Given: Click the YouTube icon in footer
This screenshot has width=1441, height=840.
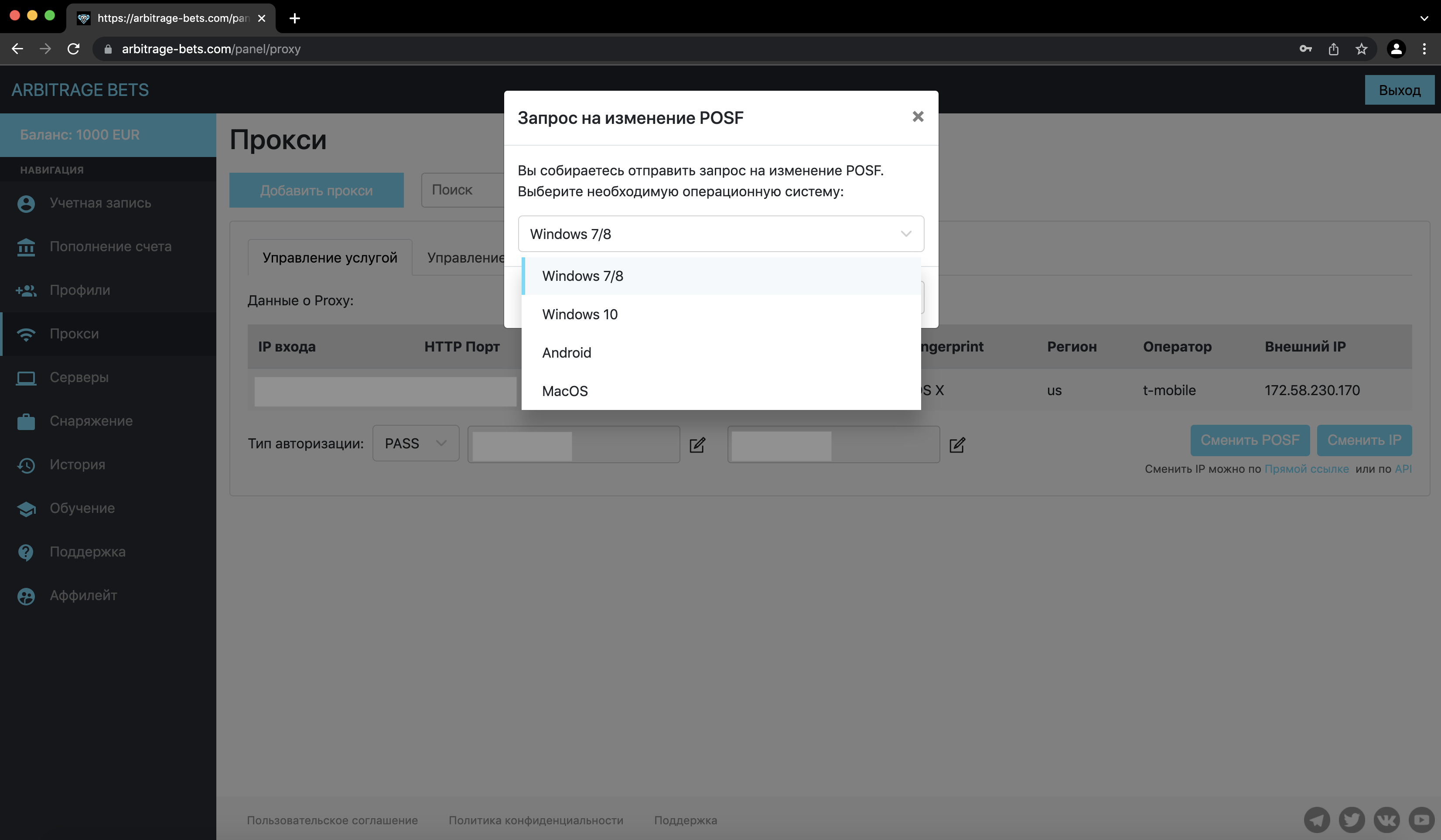Looking at the screenshot, I should 1421,820.
